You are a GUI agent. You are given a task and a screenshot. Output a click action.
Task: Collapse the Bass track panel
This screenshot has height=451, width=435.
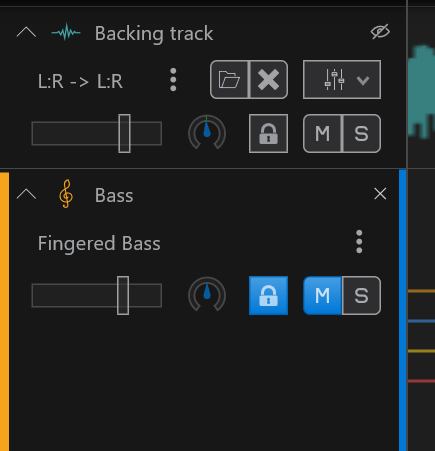coord(26,194)
